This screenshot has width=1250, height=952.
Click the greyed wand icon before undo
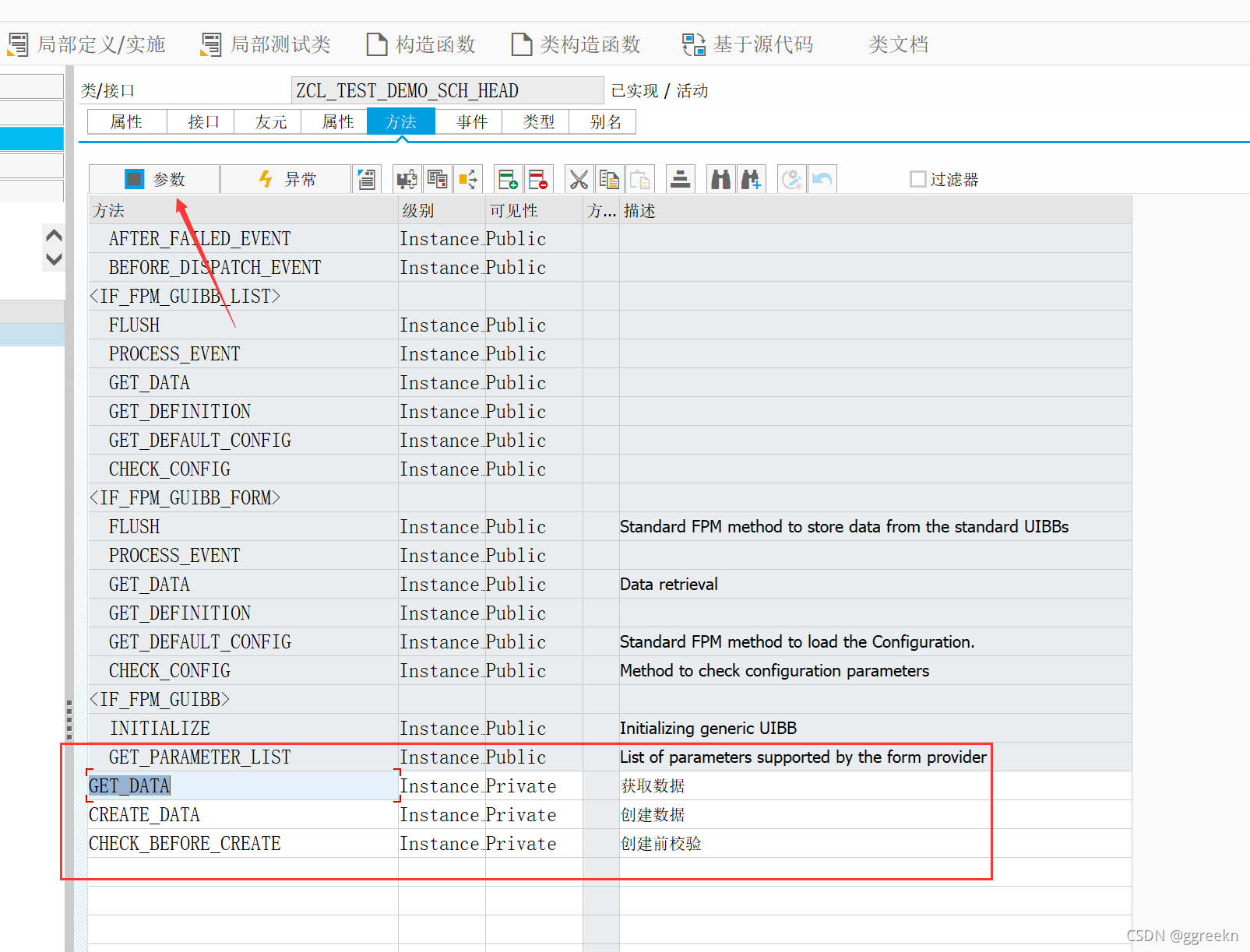point(792,179)
